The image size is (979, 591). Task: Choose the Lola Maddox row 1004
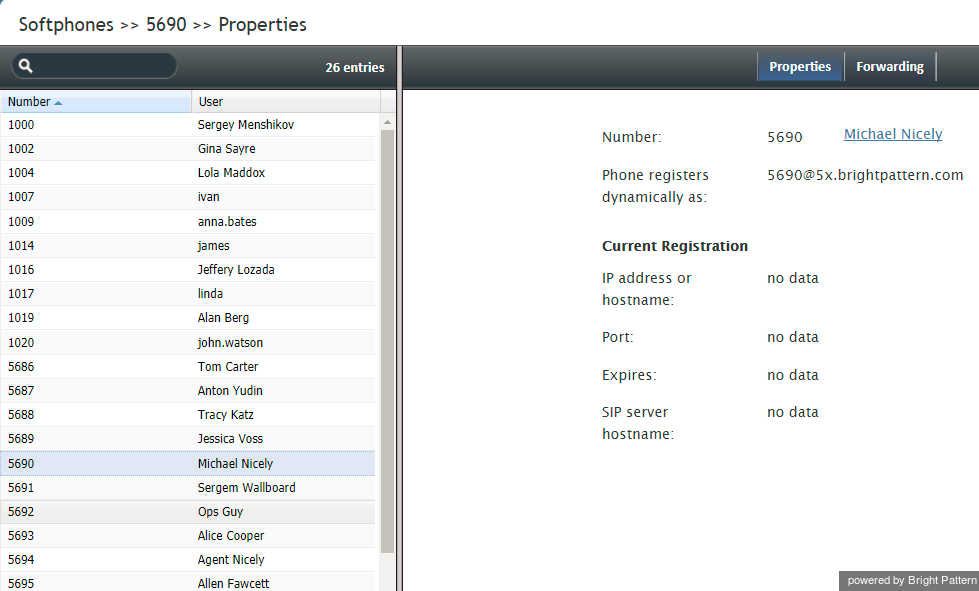(x=188, y=173)
